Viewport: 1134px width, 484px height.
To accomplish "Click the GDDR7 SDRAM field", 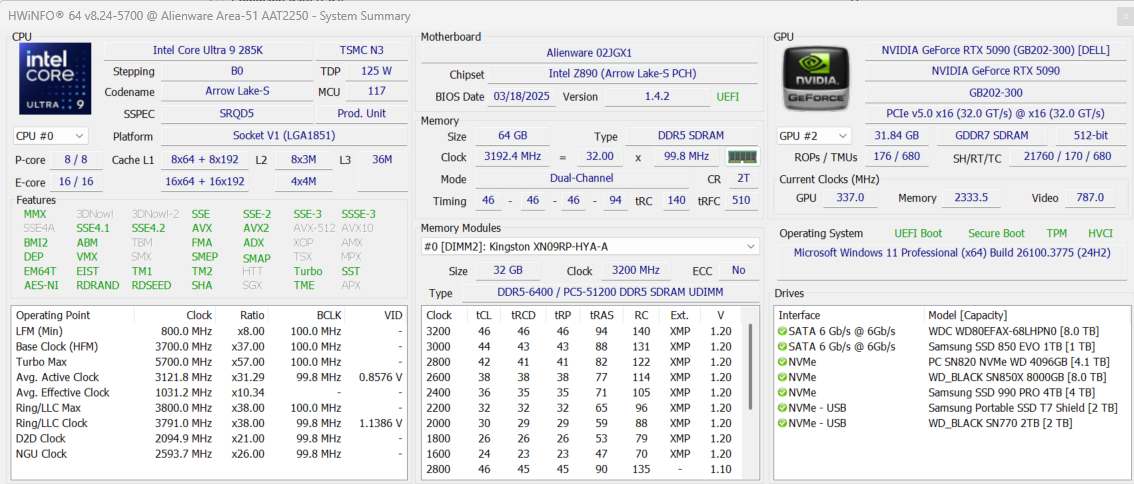I will pyautogui.click(x=992, y=136).
